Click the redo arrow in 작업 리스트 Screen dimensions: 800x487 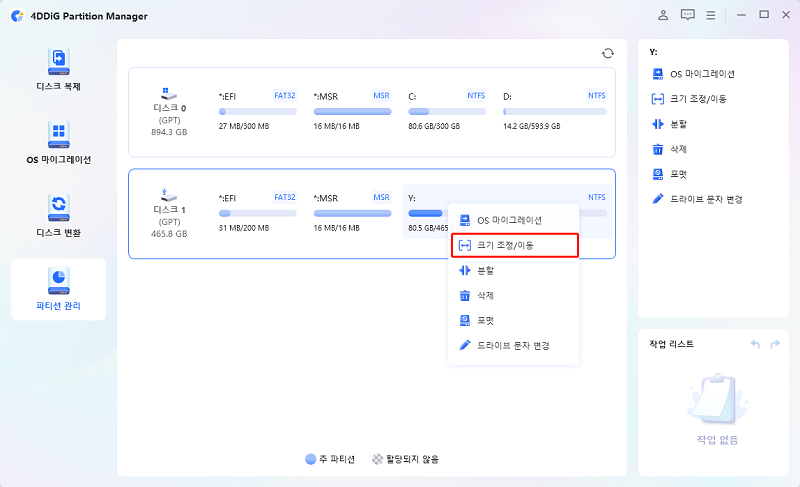(775, 344)
